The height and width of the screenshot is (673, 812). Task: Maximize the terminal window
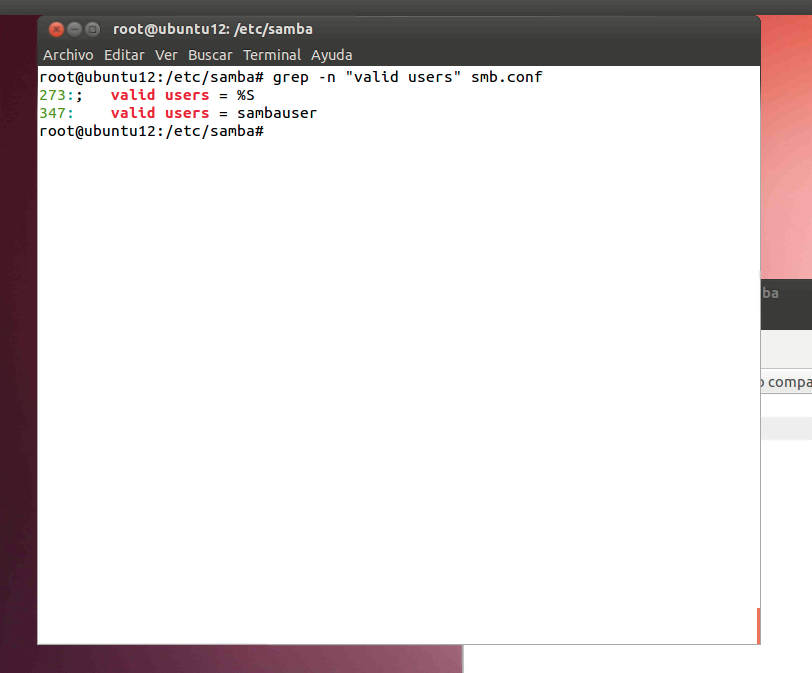point(92,29)
